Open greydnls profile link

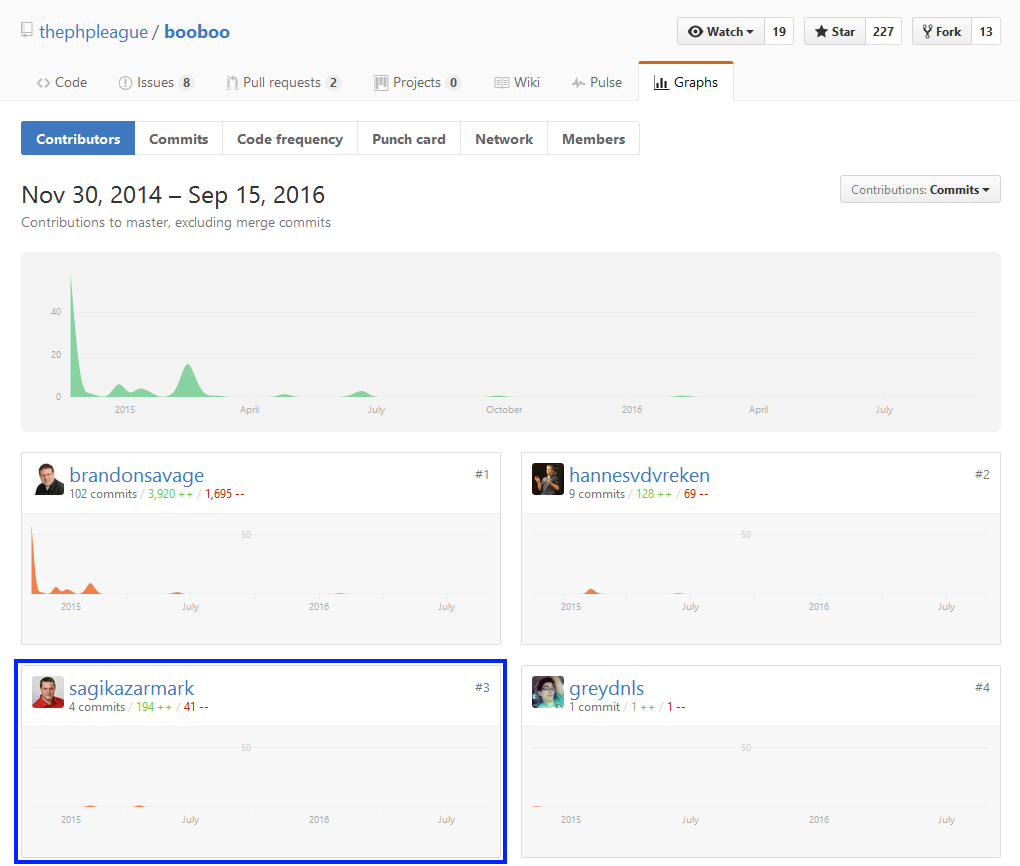[606, 688]
